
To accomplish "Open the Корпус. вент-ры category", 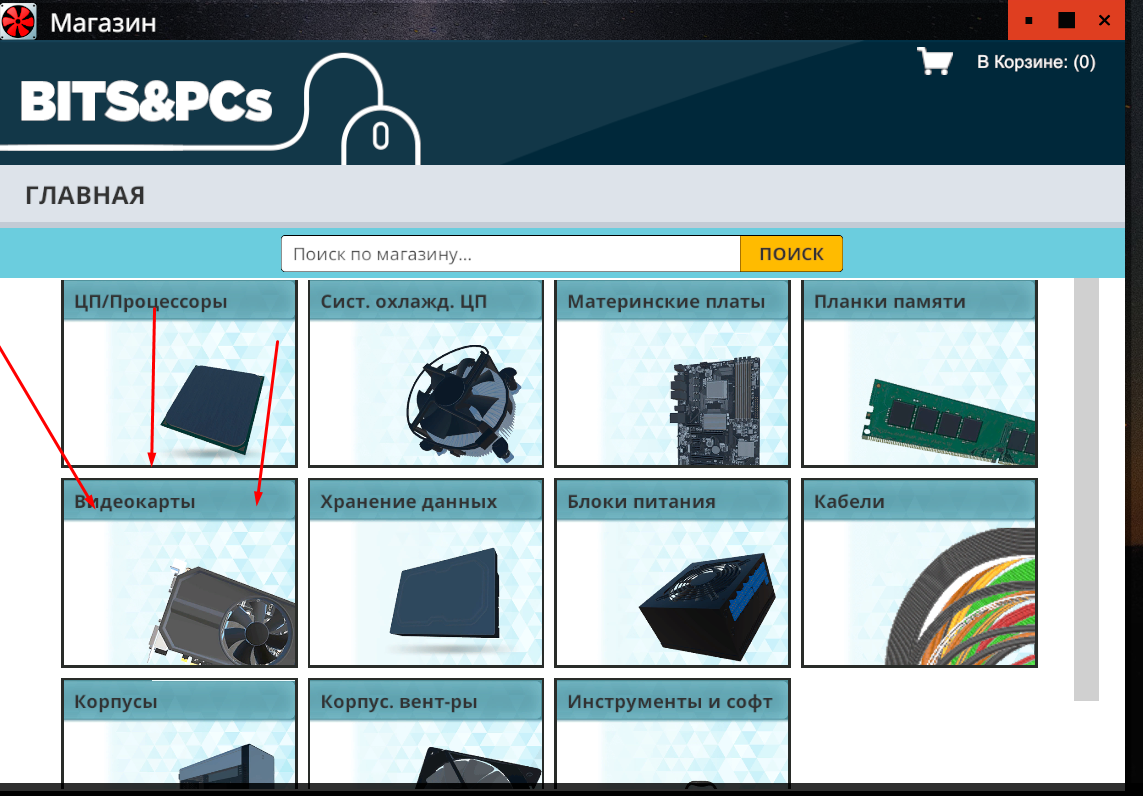I will tap(426, 733).
